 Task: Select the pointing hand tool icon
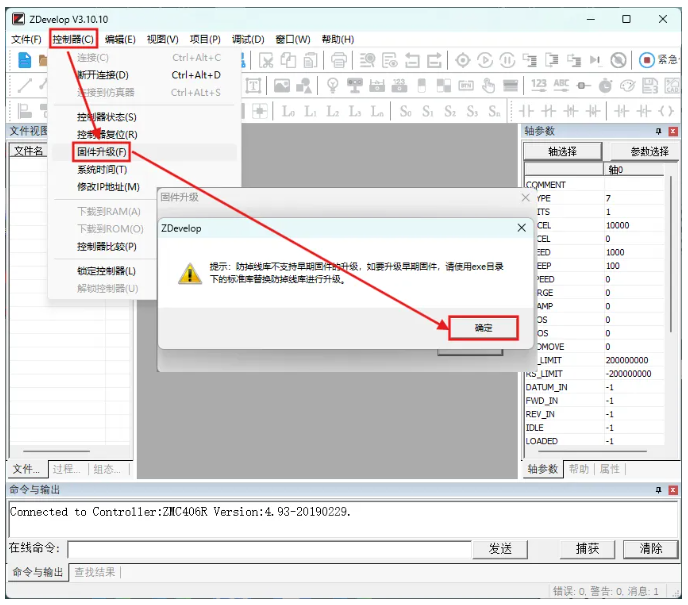[488, 86]
